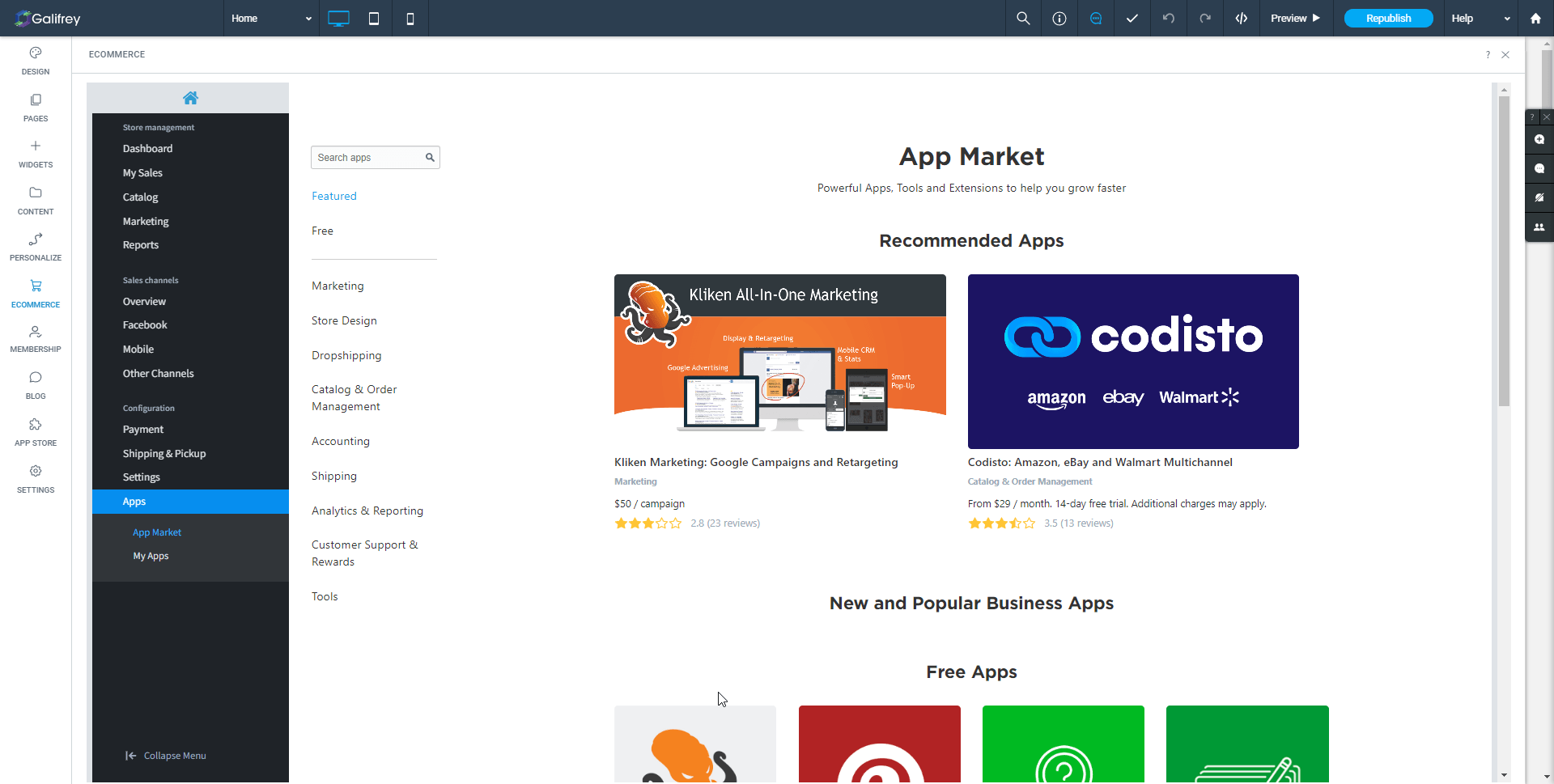Open My Apps submenu item
Screen dimensions: 1554x784
point(151,556)
